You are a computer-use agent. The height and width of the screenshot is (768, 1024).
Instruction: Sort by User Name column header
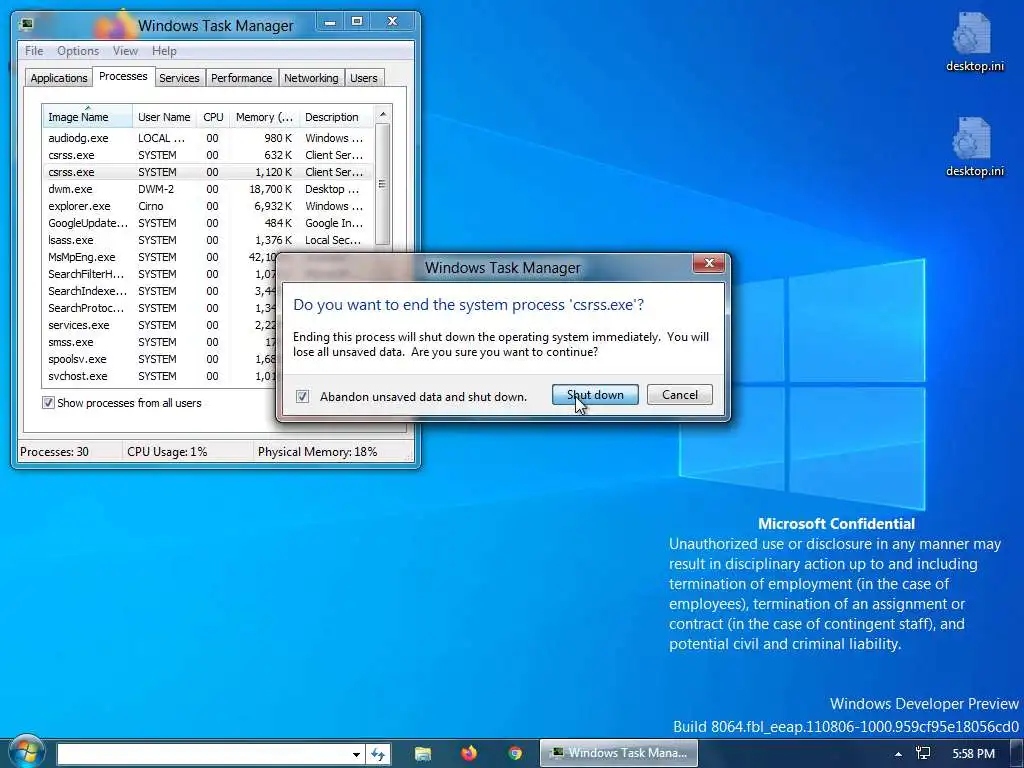tap(164, 117)
